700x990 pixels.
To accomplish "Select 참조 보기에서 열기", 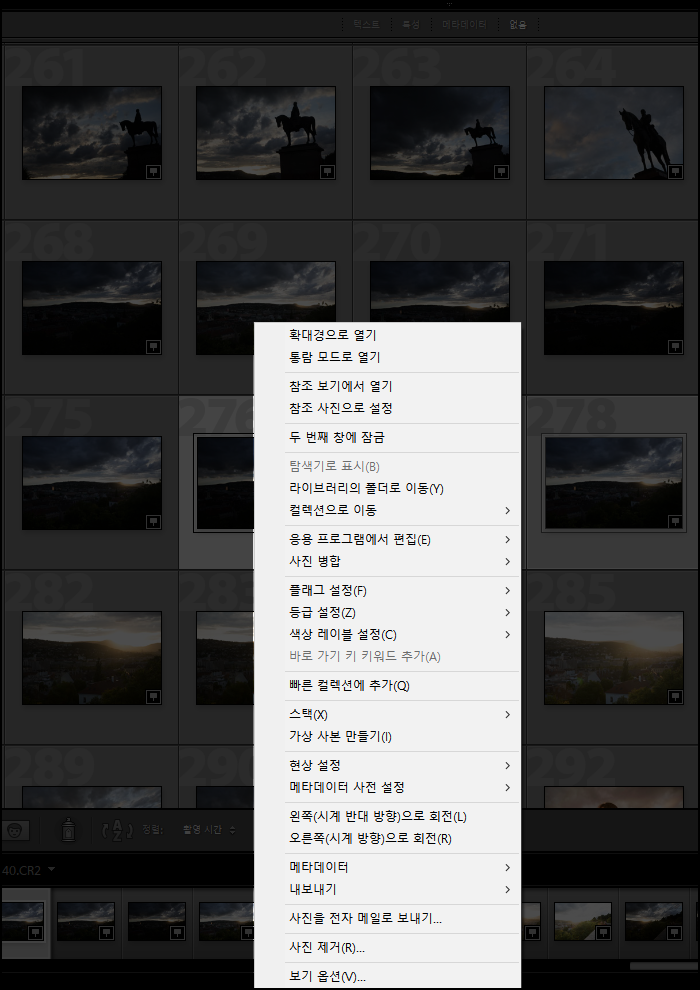I will click(x=387, y=386).
